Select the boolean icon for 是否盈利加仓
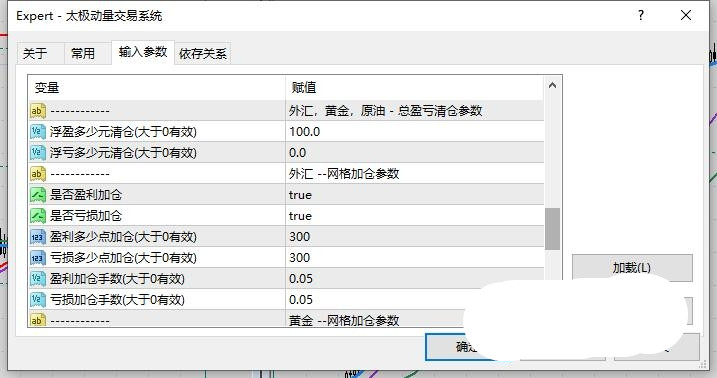 pos(38,195)
